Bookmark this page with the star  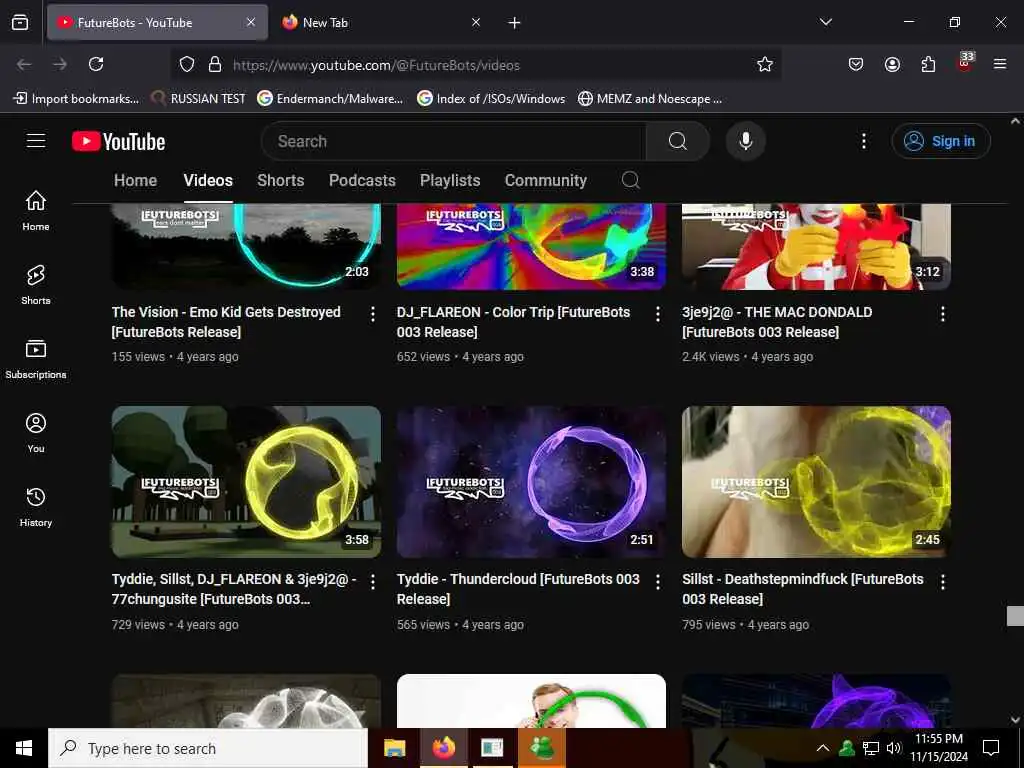click(x=765, y=64)
